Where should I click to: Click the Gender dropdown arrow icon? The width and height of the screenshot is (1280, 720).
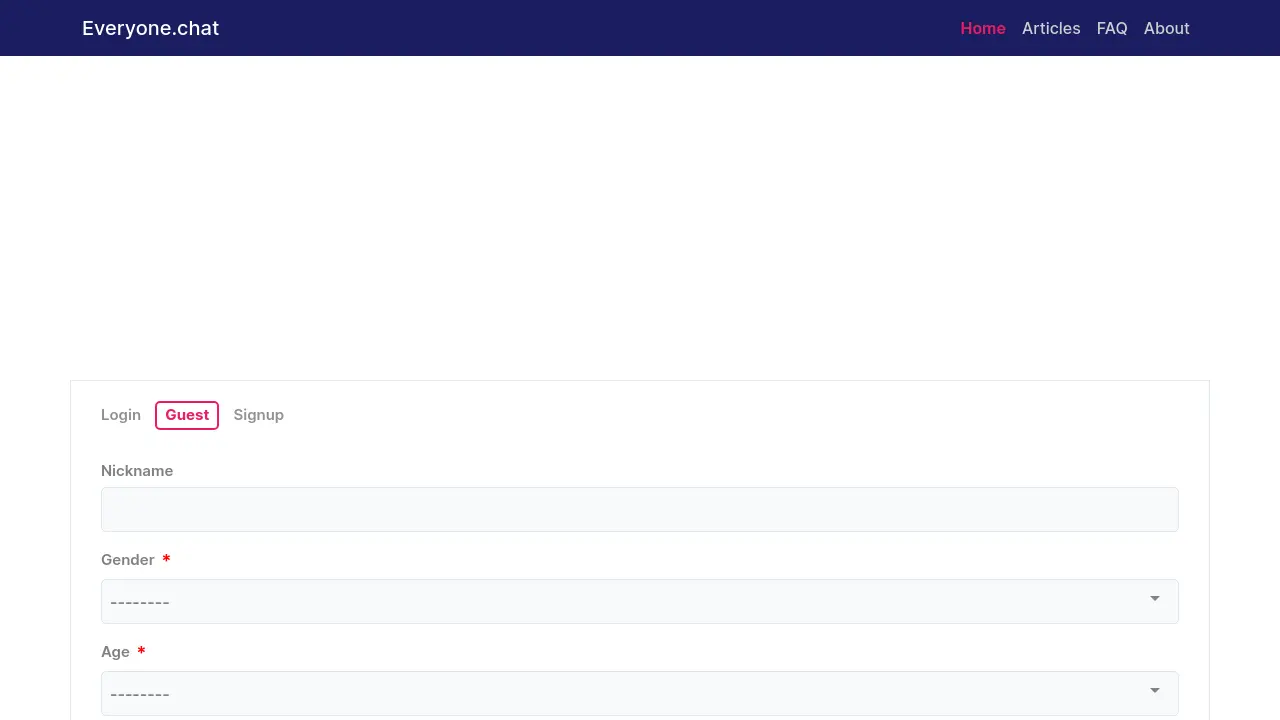tap(1155, 599)
